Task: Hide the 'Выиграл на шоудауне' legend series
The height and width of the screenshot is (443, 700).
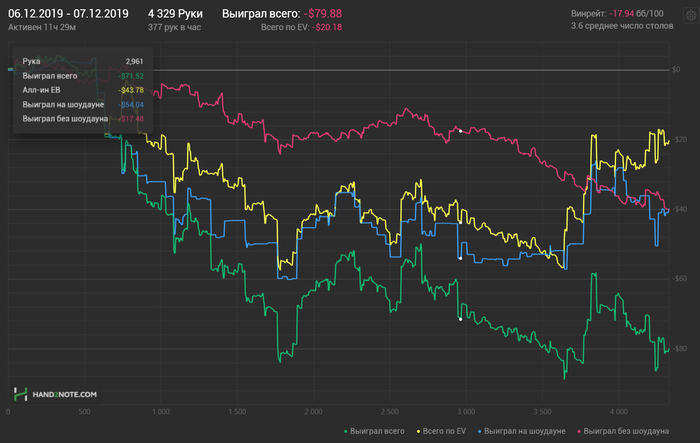Action: 524,431
